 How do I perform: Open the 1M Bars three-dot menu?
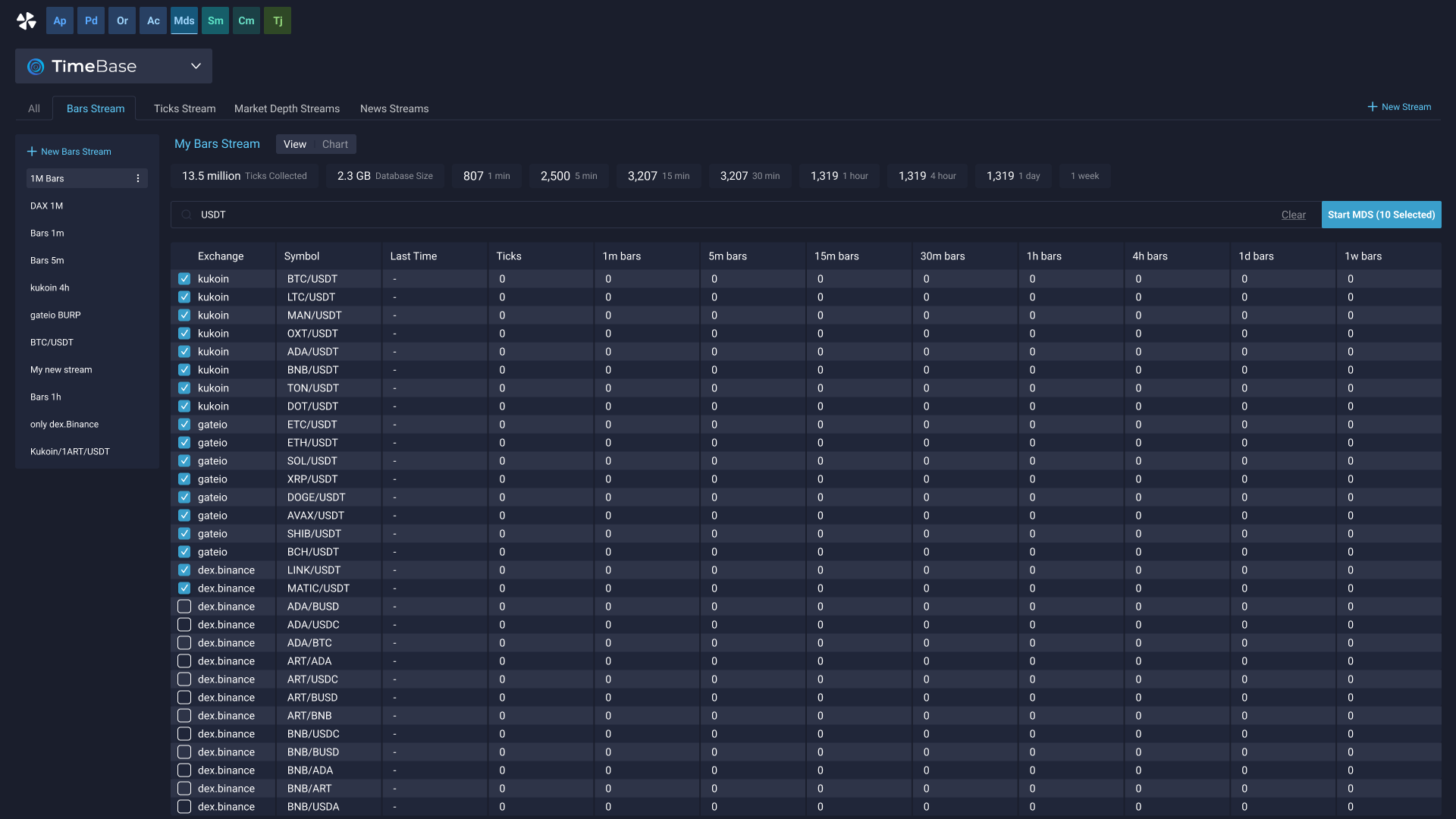tap(138, 178)
